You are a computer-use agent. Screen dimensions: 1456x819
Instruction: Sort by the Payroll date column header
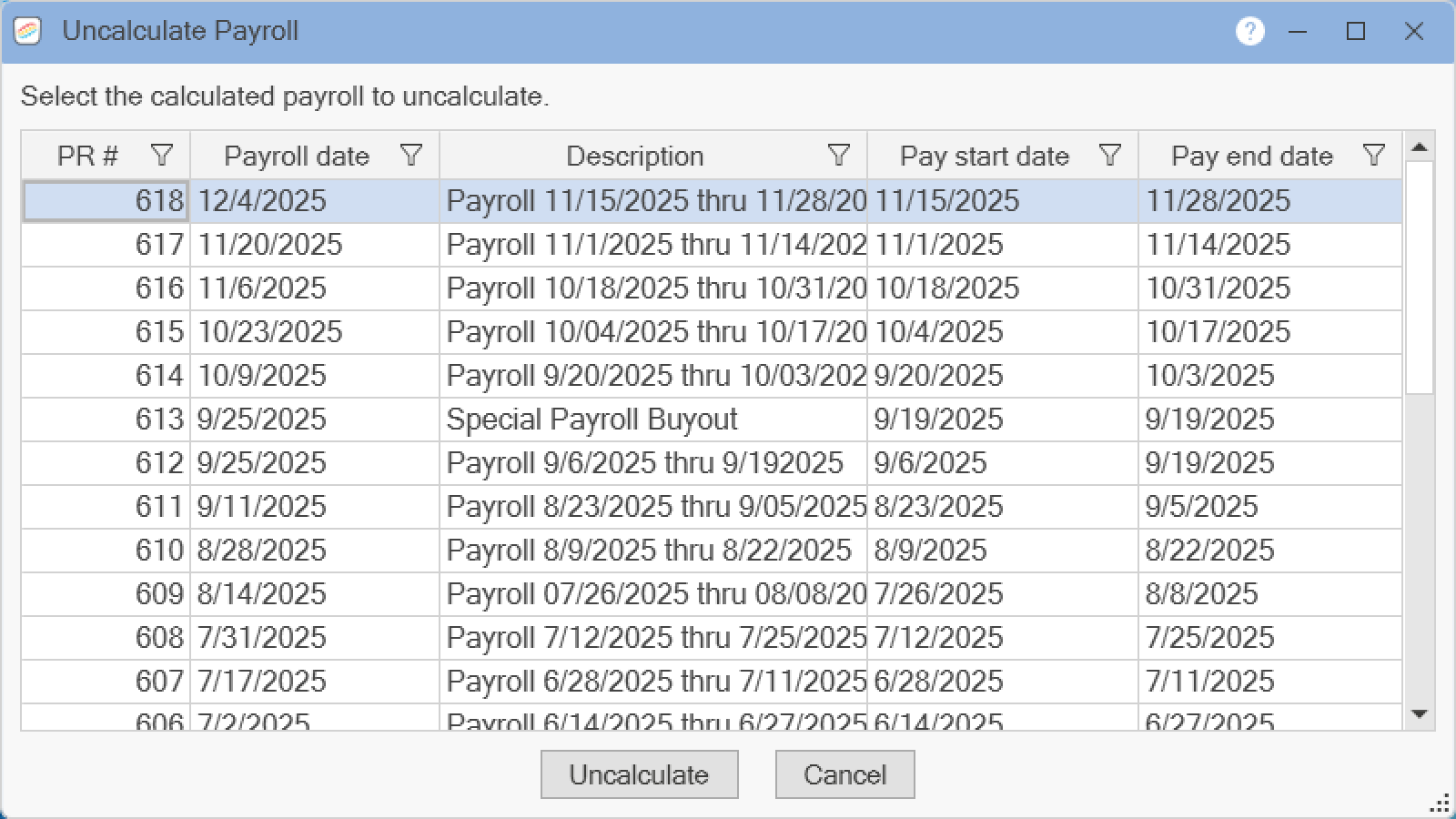pos(297,157)
